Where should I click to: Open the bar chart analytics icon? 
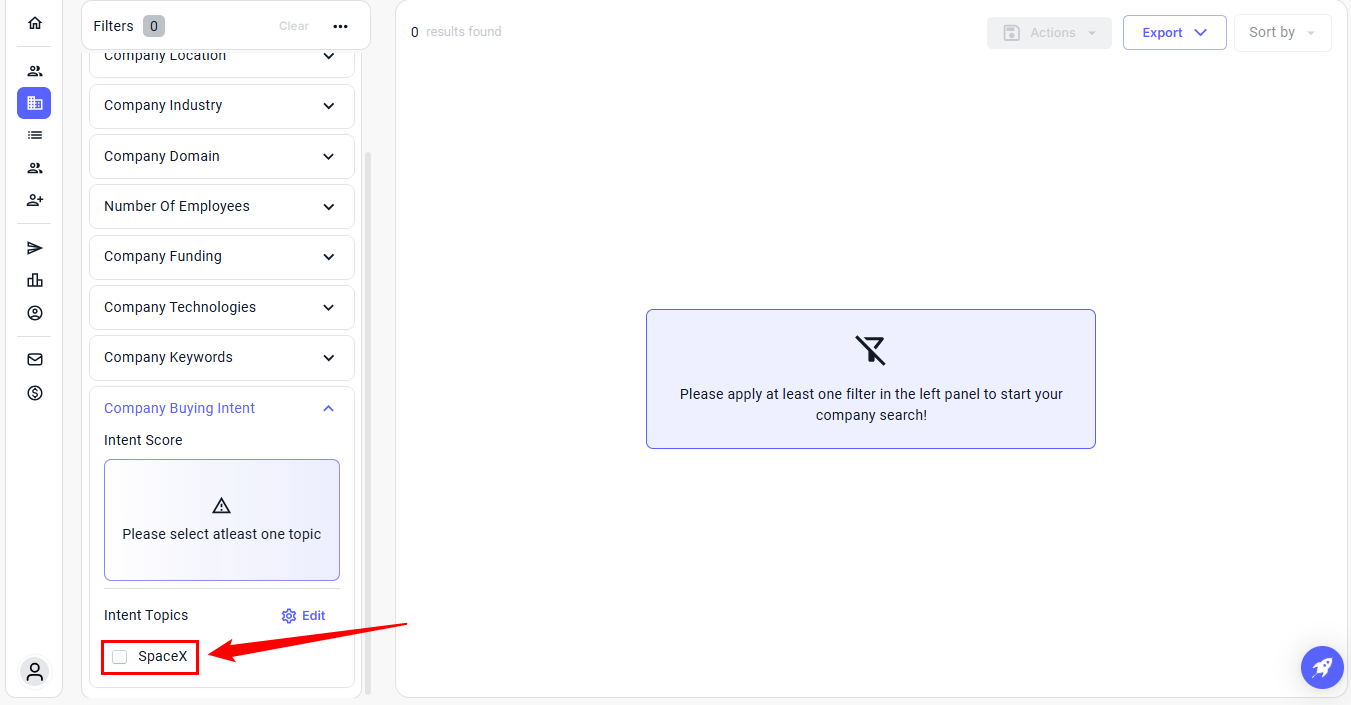tap(35, 280)
